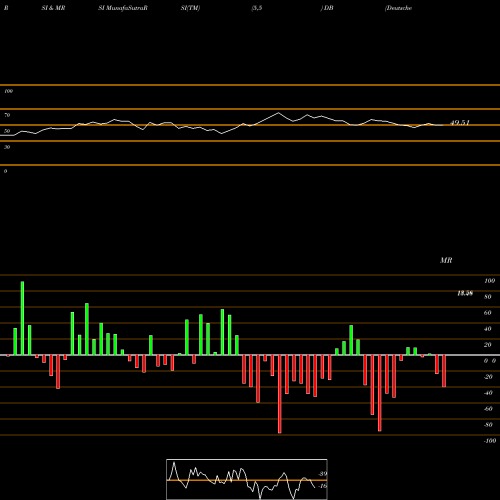Click the 'SI(TM)' header text
The image size is (500, 500).
coord(190,8)
